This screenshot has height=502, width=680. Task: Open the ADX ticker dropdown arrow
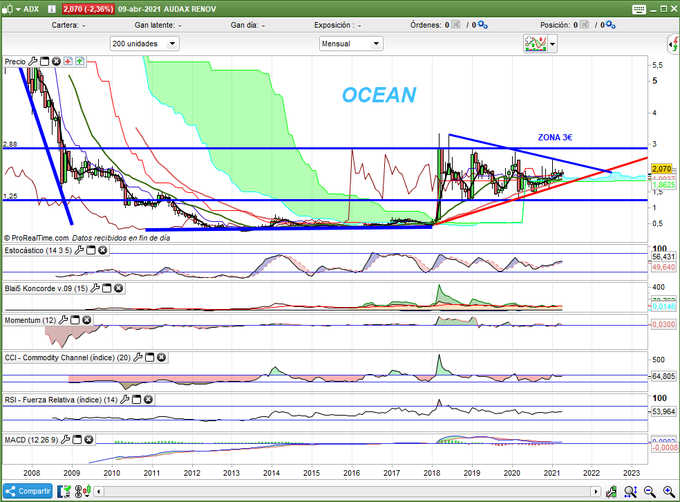coord(19,9)
